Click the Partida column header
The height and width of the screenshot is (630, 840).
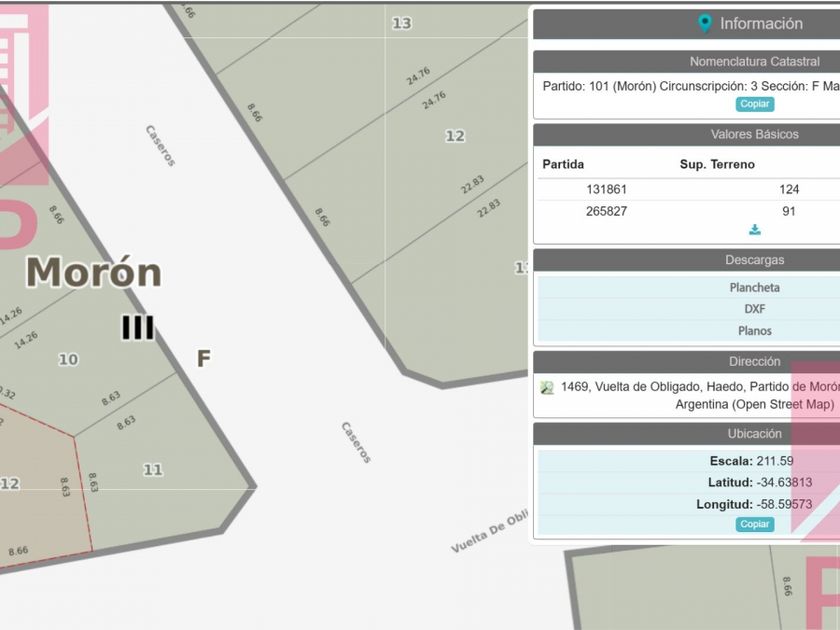pyautogui.click(x=563, y=164)
